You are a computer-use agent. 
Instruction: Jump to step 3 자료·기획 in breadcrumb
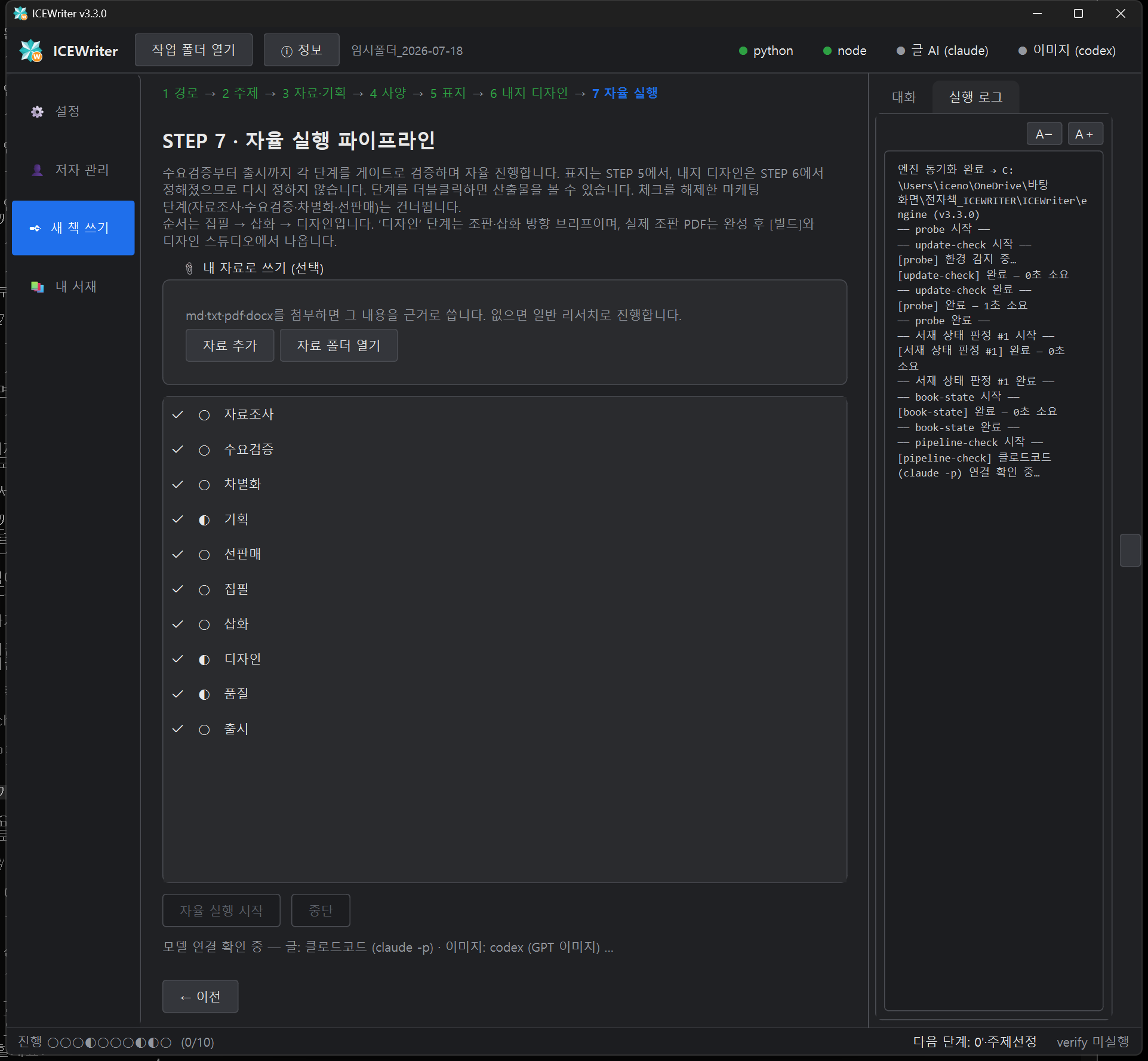coord(314,93)
